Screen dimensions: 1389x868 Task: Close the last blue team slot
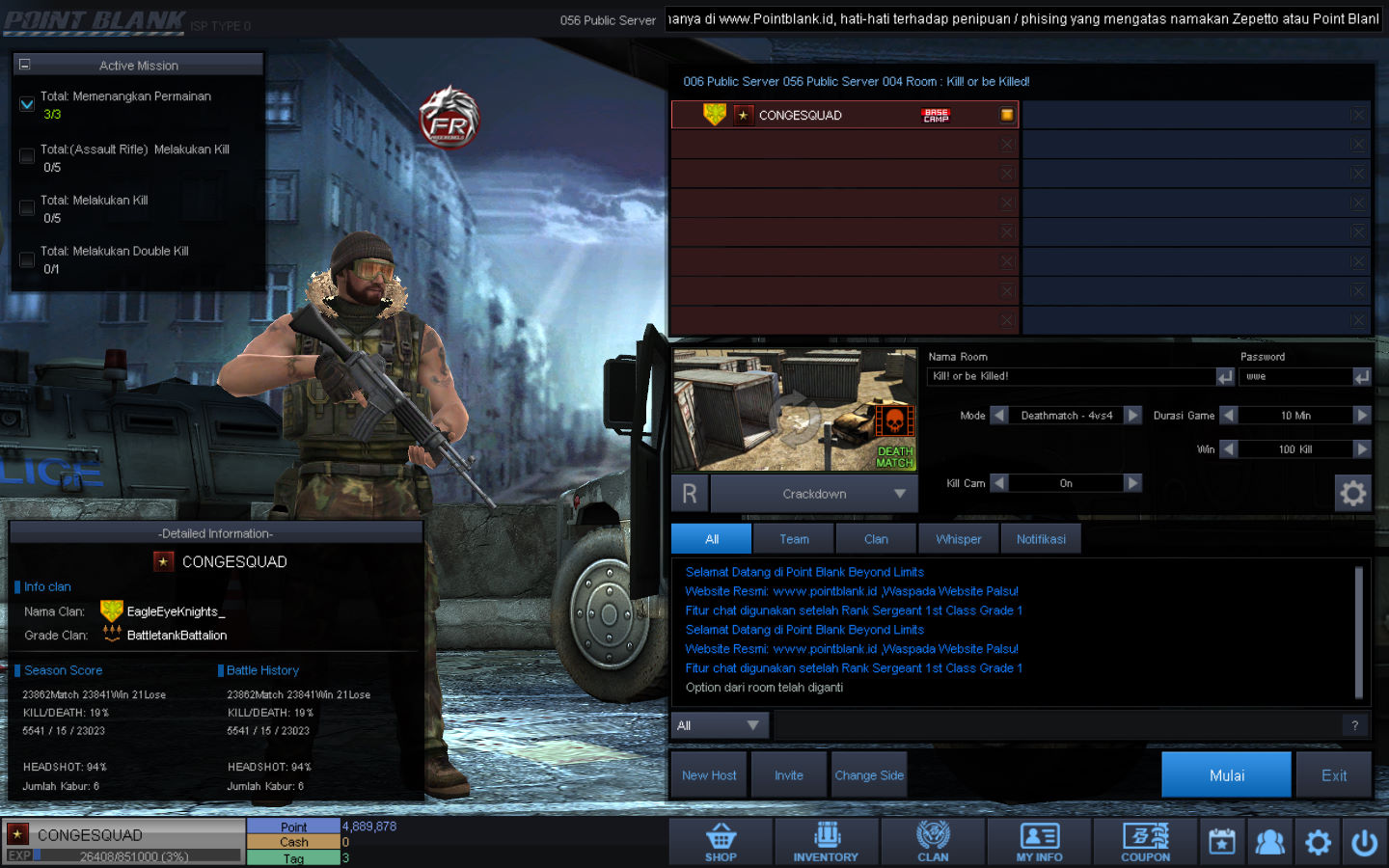pyautogui.click(x=1358, y=320)
